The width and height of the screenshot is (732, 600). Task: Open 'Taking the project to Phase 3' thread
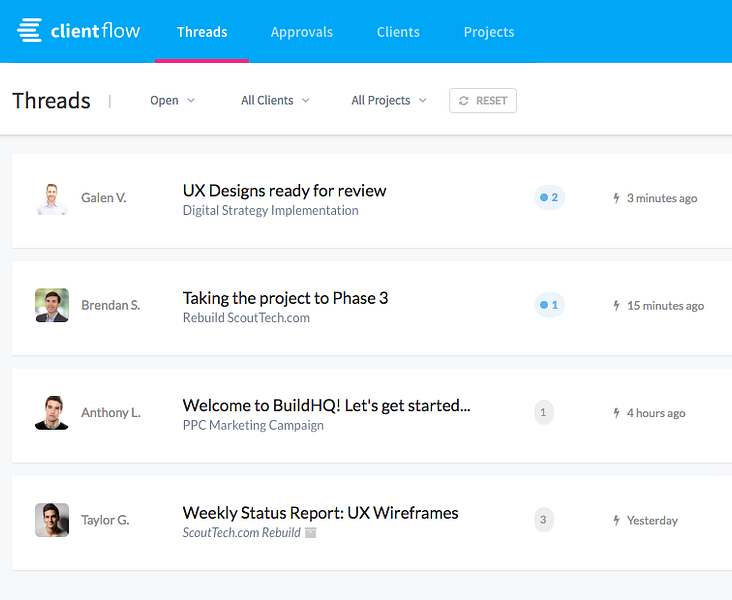tap(285, 298)
